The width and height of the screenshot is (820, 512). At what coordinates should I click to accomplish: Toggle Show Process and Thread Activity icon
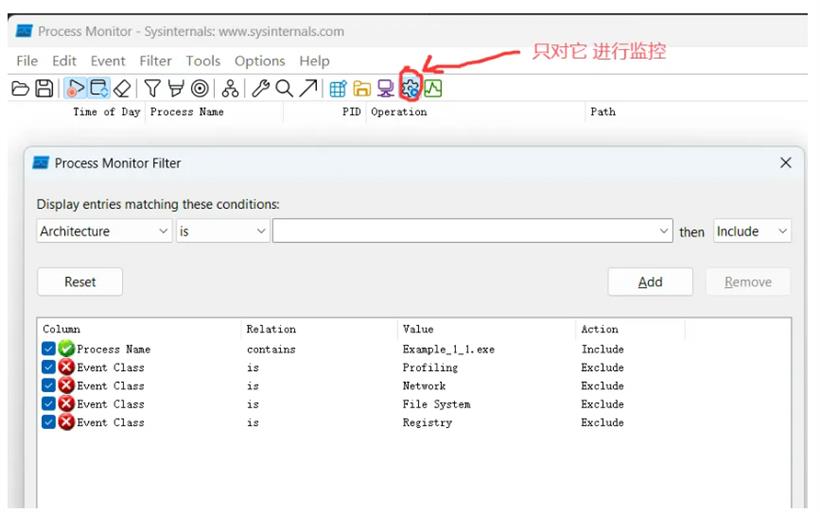pos(410,88)
